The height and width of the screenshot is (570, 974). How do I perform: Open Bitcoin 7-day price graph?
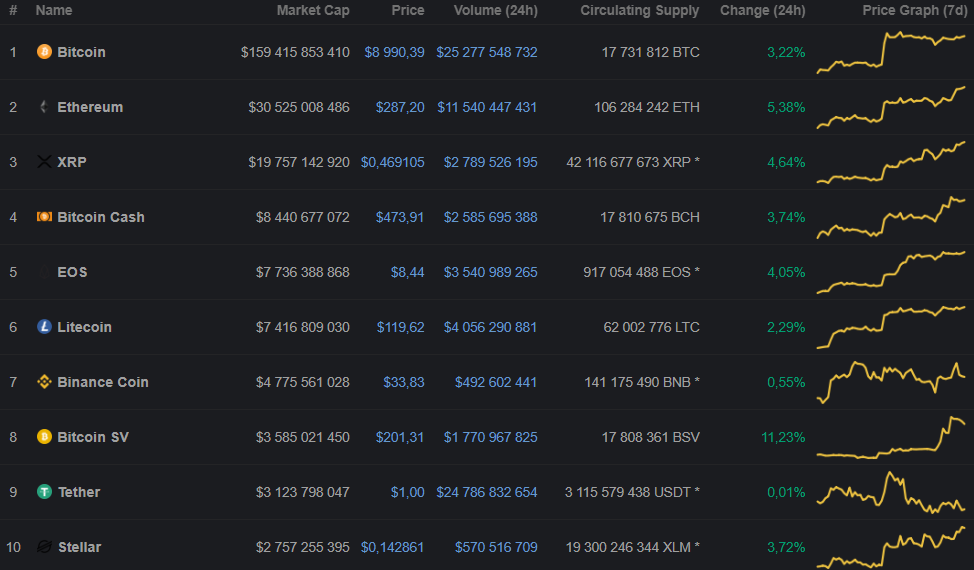pyautogui.click(x=891, y=53)
